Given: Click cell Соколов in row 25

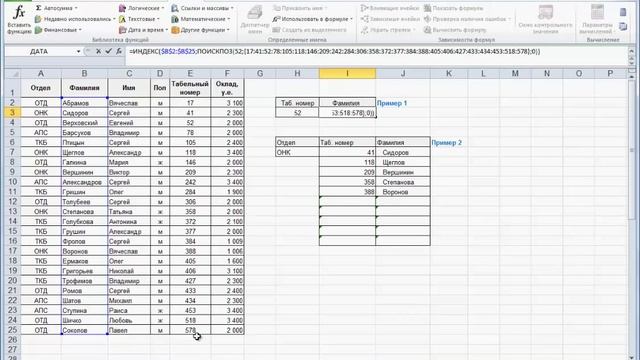Looking at the screenshot, I should pos(84,330).
